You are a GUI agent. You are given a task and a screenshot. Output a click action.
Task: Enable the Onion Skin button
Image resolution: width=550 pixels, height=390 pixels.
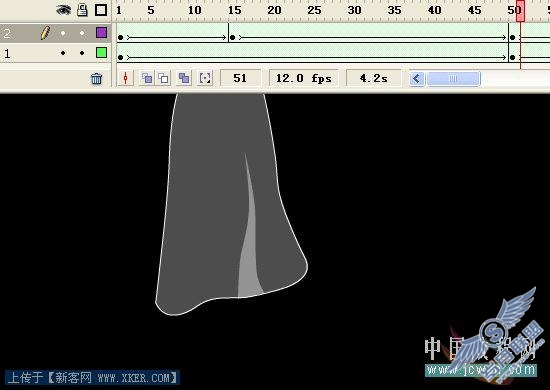click(147, 78)
